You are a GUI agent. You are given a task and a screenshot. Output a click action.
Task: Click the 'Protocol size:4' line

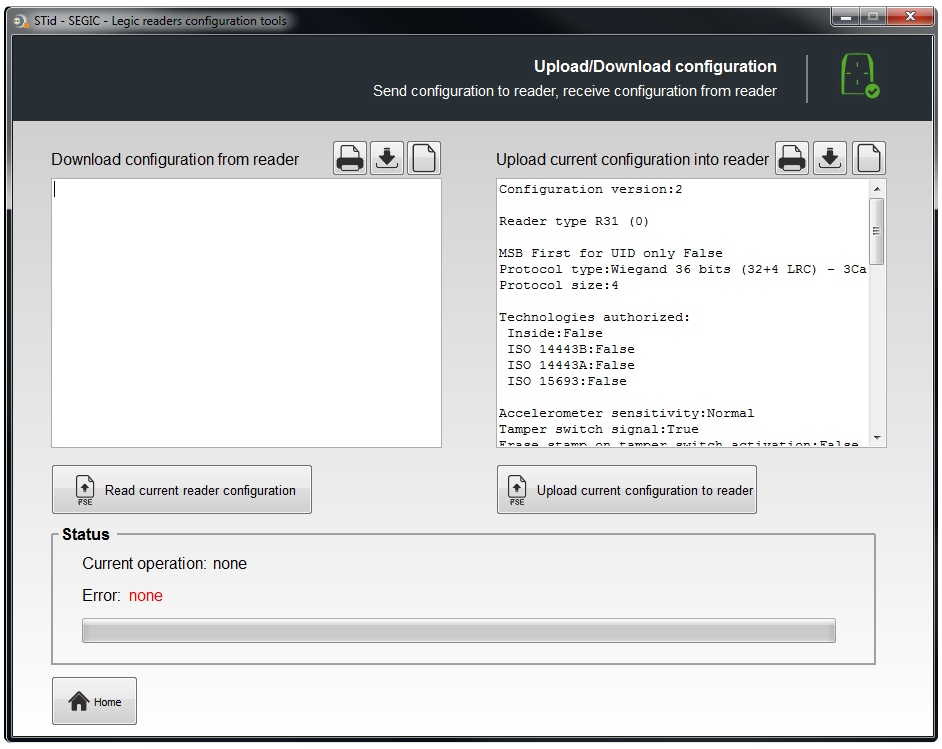(x=559, y=285)
